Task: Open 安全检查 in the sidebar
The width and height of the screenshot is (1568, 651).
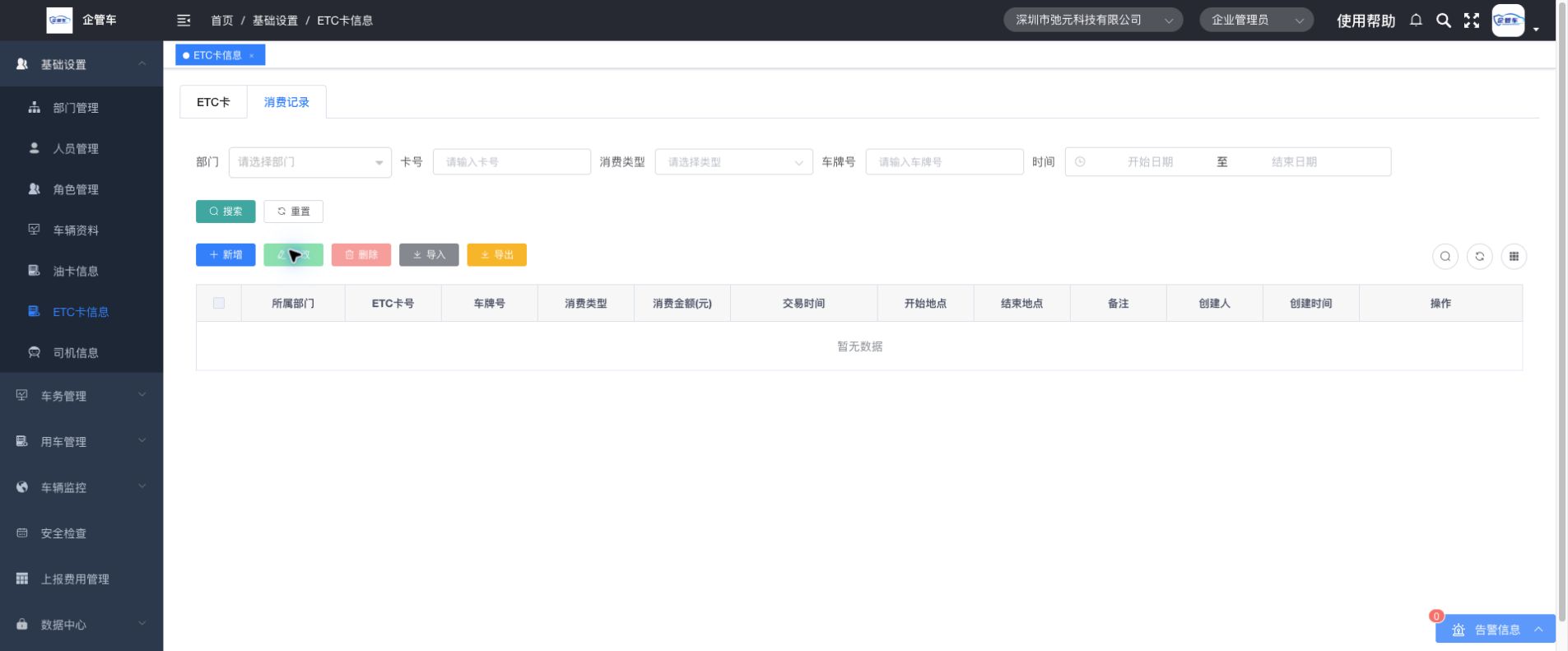Action: [81, 533]
